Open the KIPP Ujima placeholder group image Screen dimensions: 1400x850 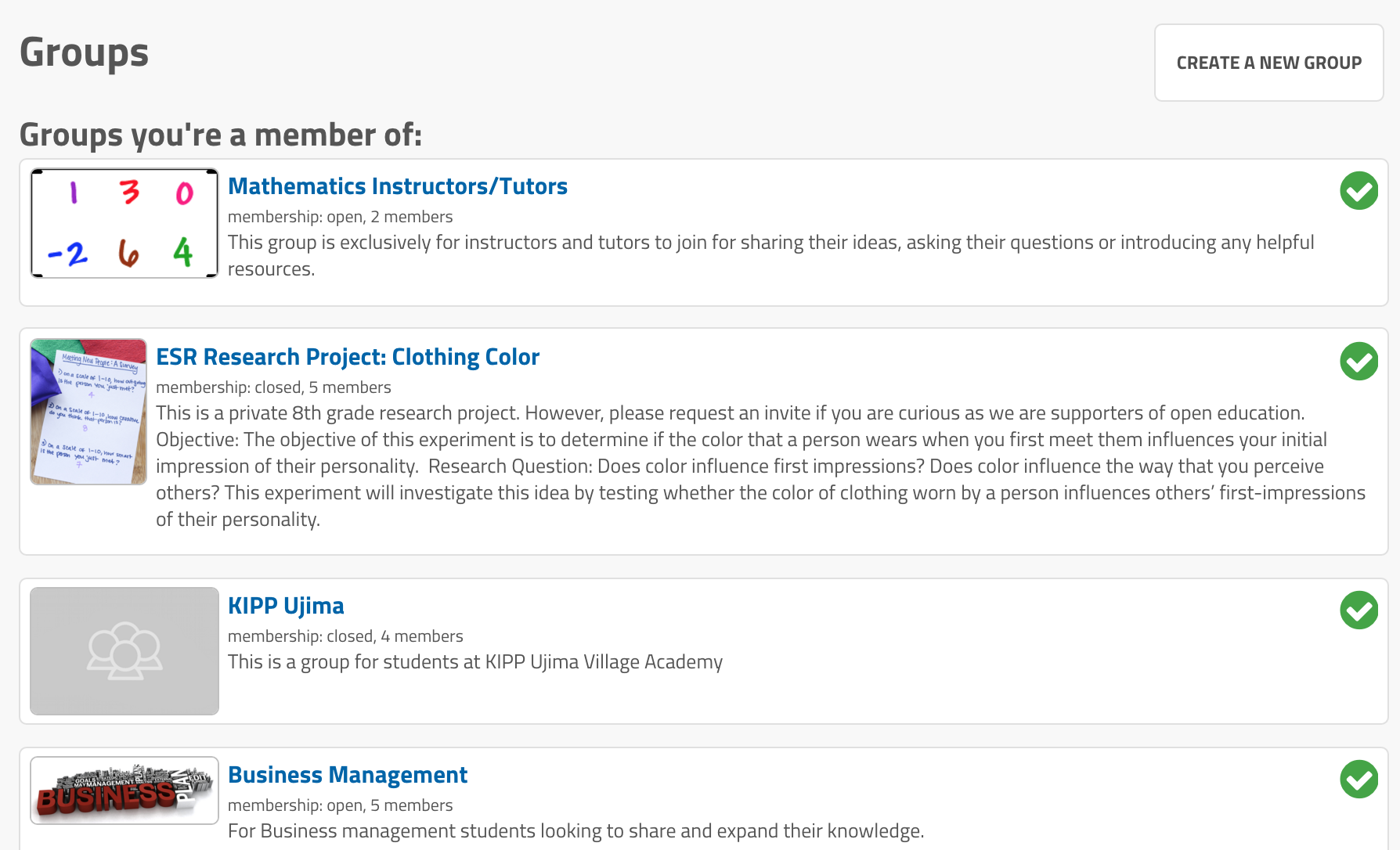124,651
